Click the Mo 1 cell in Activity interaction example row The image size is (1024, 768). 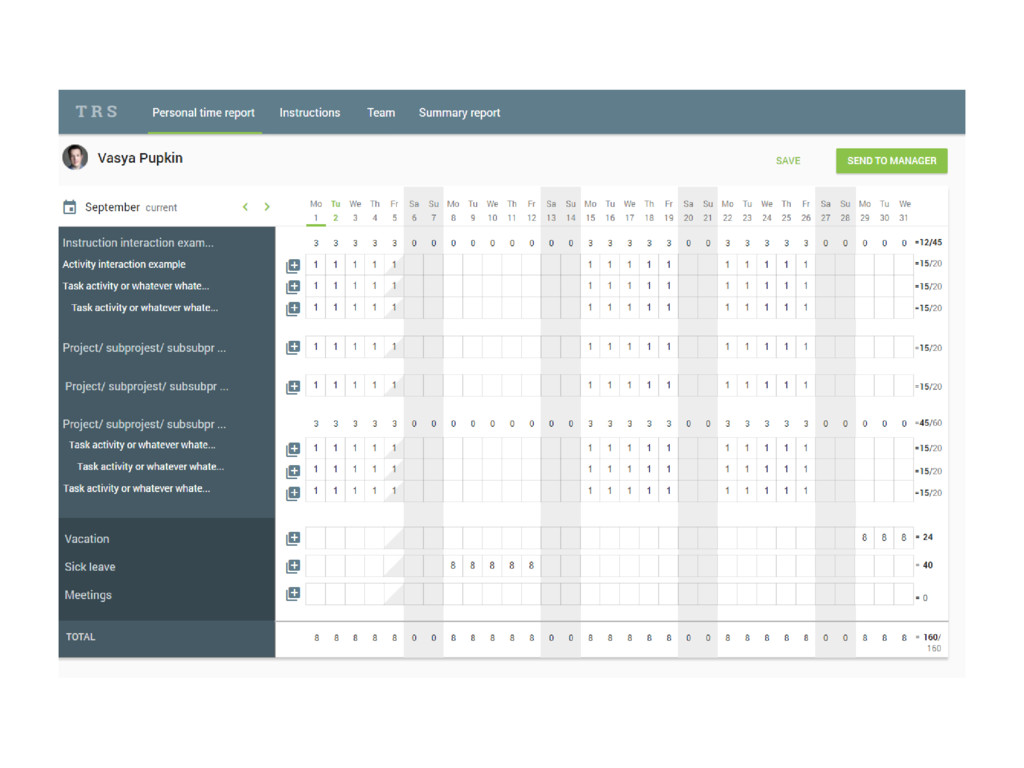[316, 264]
